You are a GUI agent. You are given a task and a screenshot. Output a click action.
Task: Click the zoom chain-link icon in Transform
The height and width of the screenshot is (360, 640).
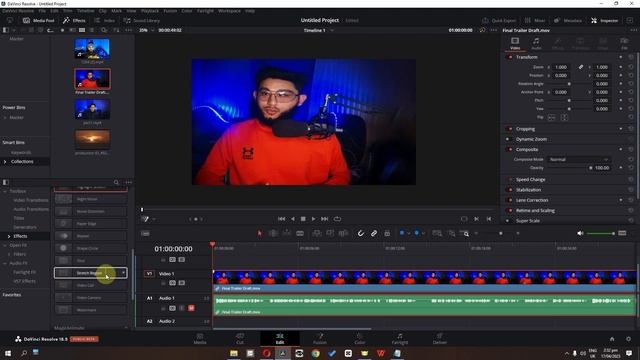(581, 67)
